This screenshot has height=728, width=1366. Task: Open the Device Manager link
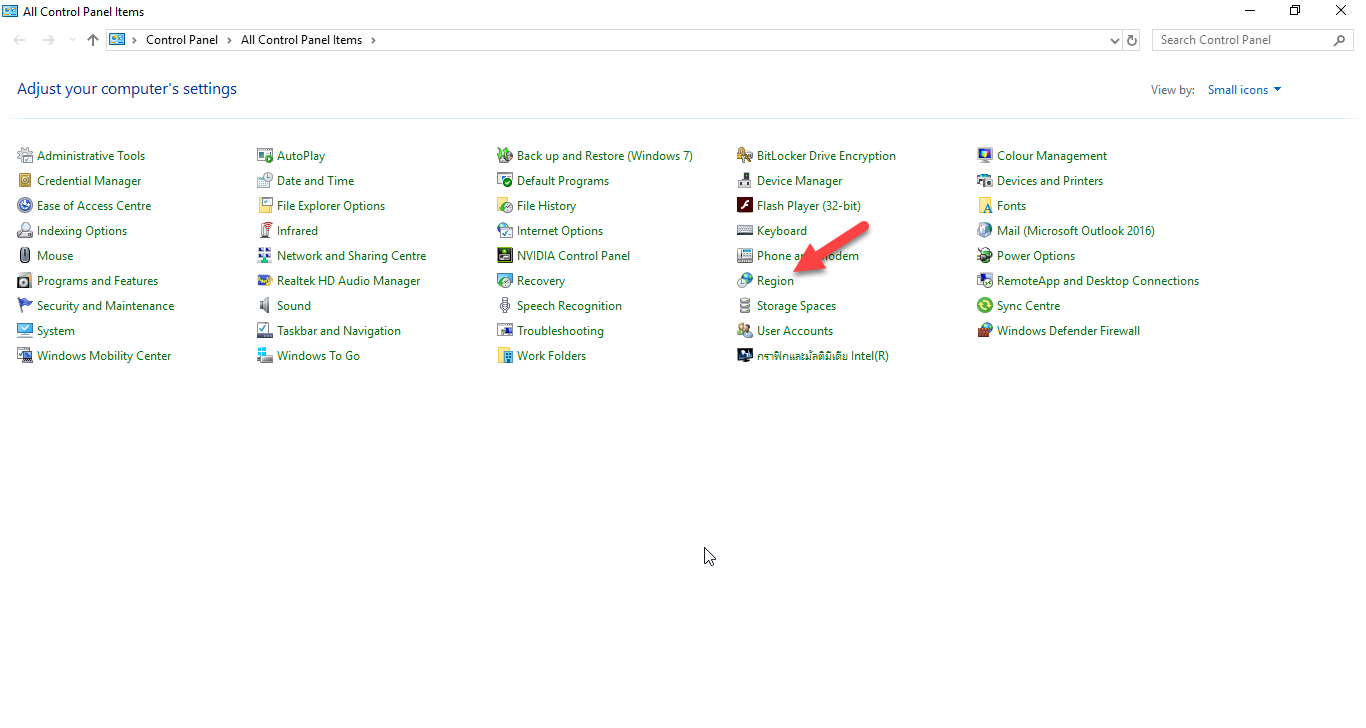click(799, 180)
